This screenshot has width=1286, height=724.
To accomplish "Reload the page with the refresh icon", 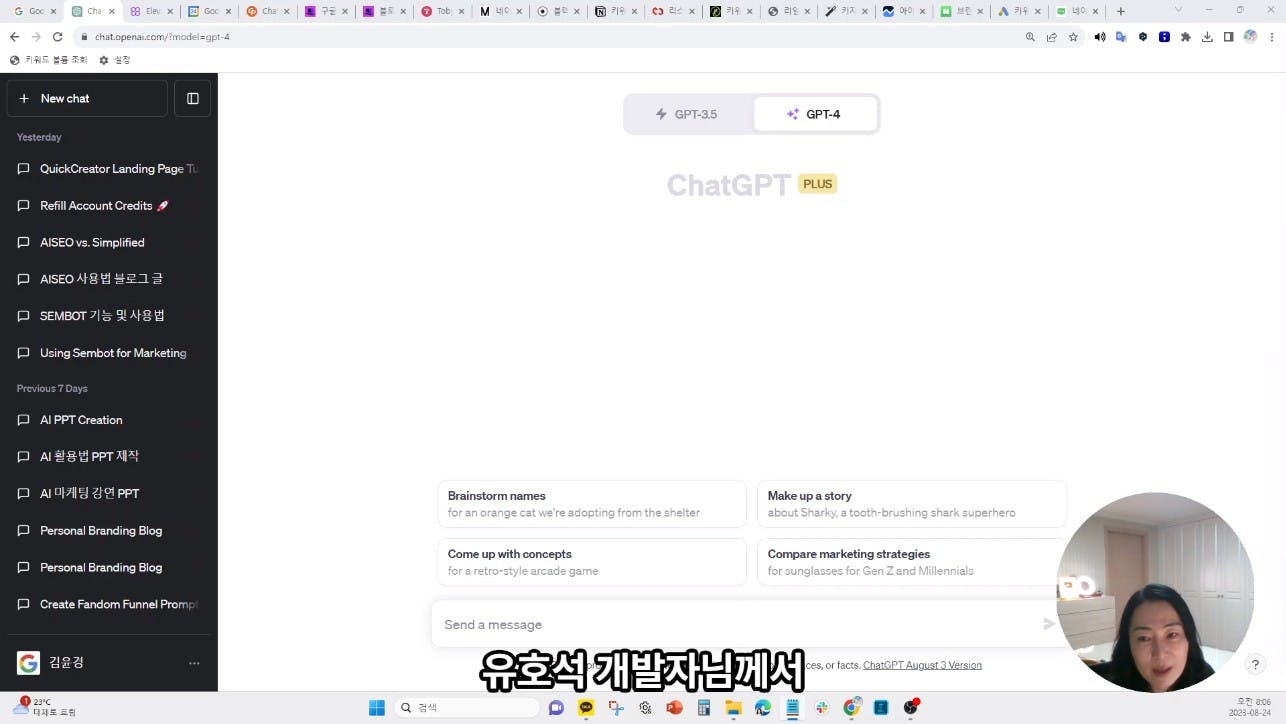I will coord(58,37).
